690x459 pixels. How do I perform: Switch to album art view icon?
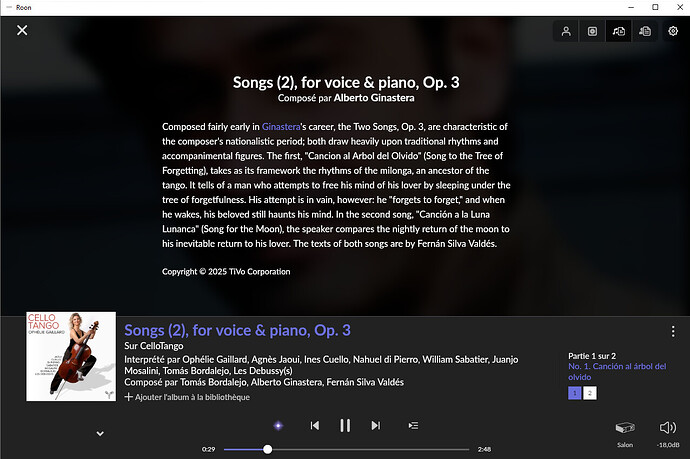(592, 31)
